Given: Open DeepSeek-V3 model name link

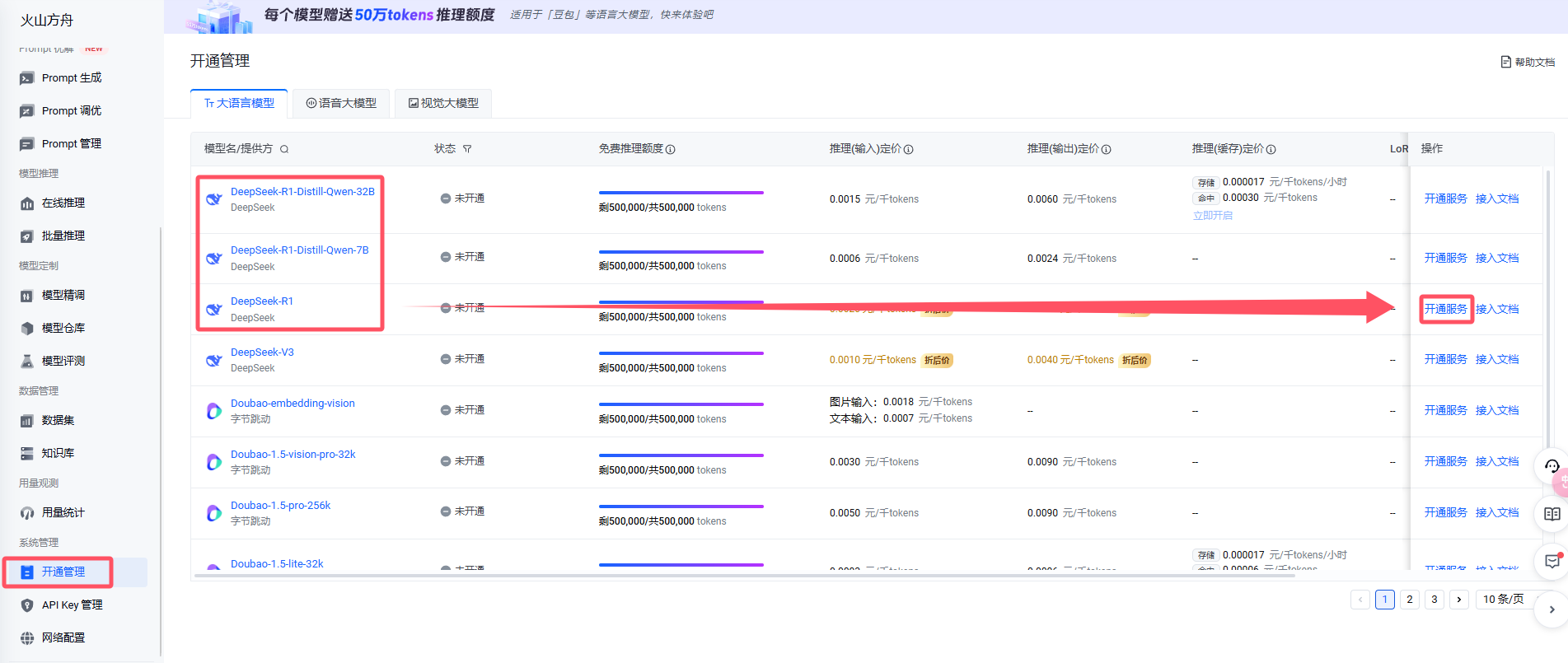Looking at the screenshot, I should 262,352.
